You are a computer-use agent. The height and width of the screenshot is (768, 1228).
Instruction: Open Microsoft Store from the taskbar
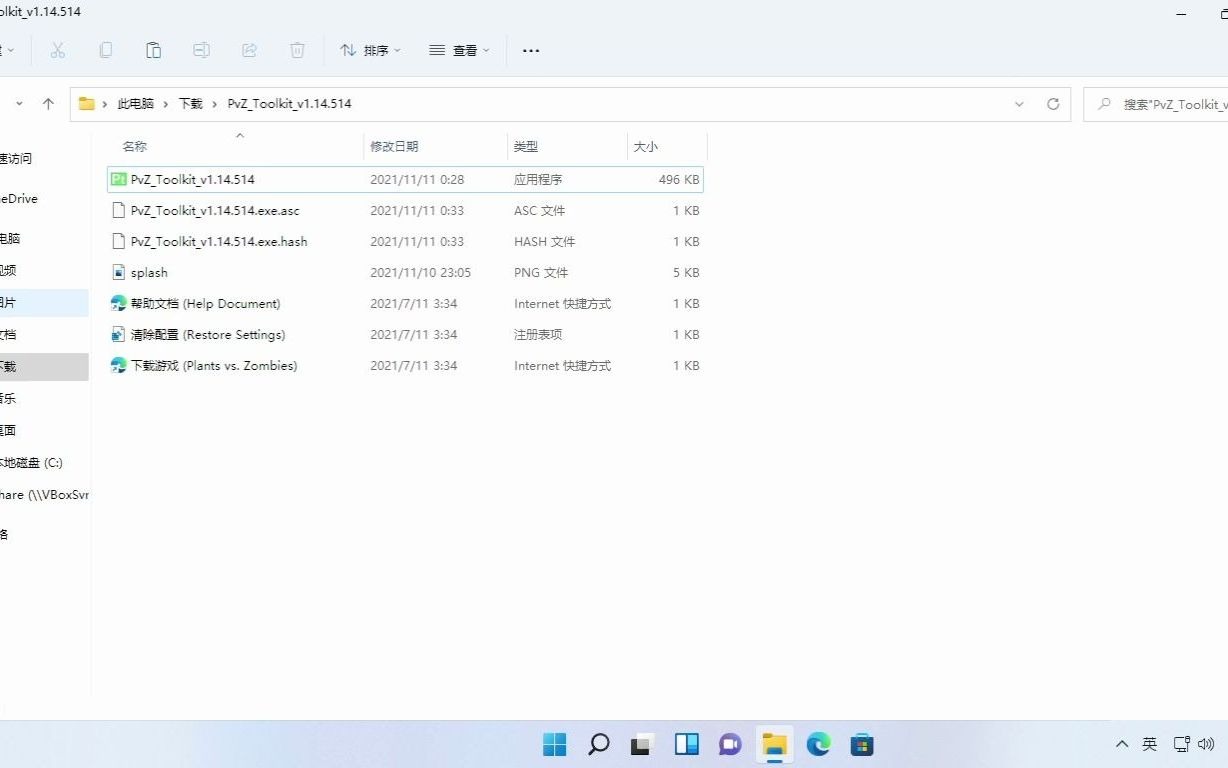click(x=861, y=744)
